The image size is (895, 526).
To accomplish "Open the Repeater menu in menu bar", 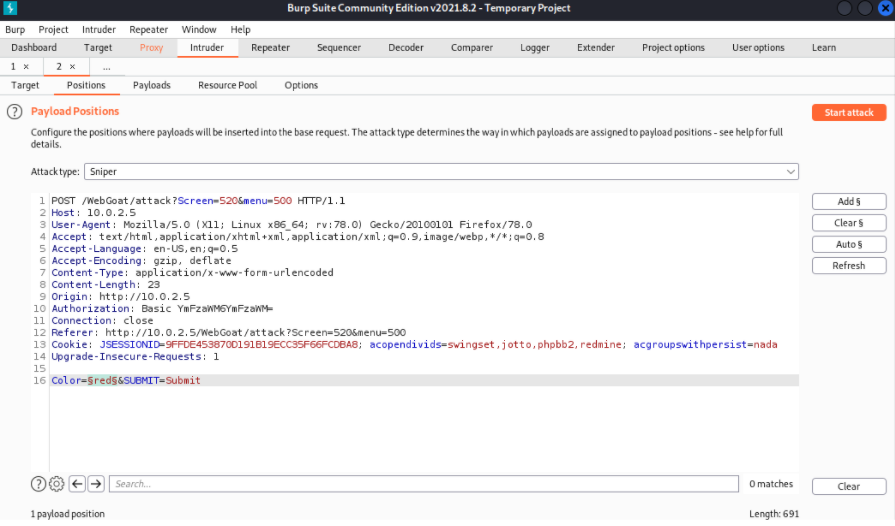I will (x=148, y=30).
